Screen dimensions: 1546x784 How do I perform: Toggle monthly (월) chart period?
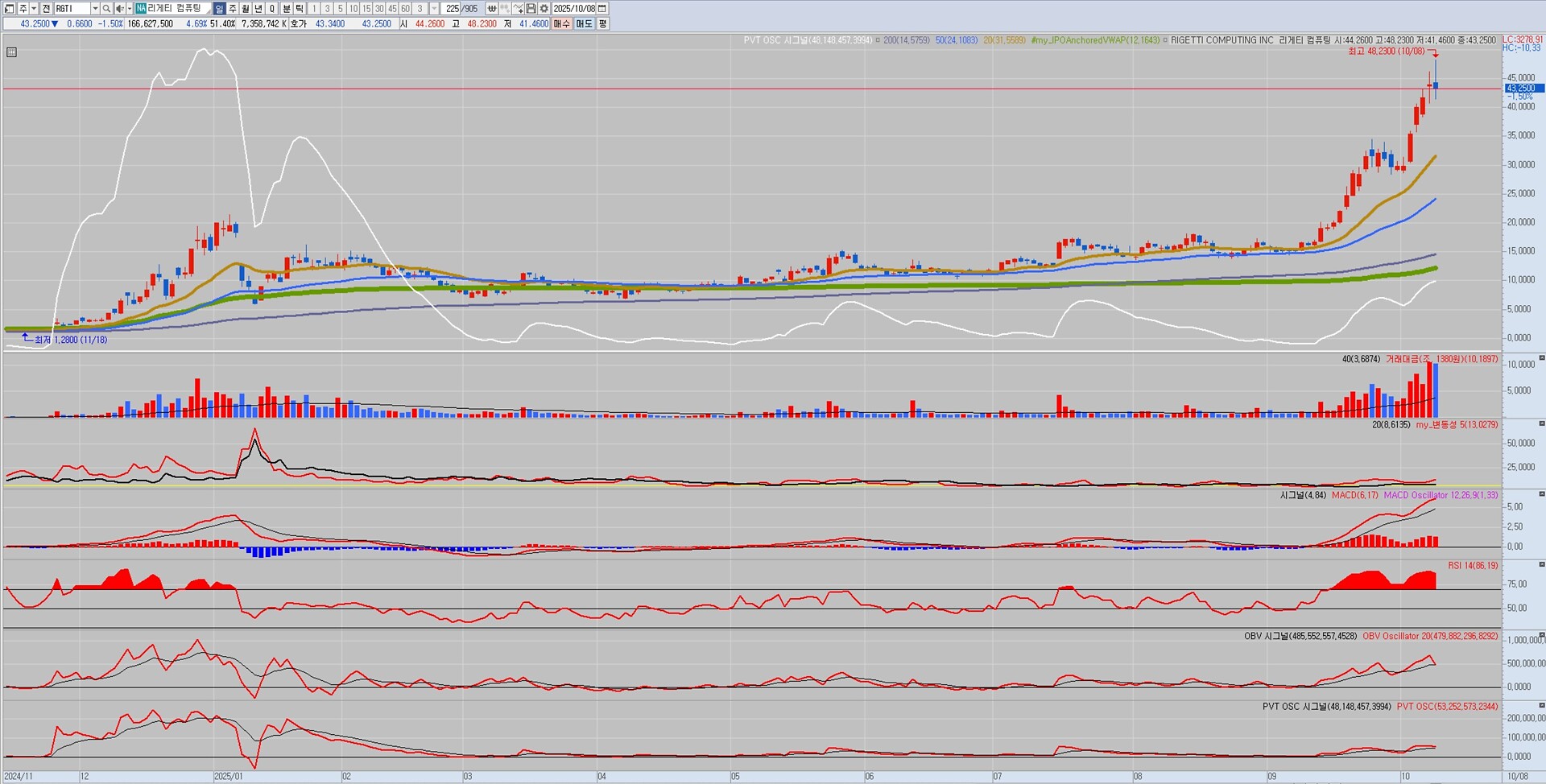(x=246, y=9)
